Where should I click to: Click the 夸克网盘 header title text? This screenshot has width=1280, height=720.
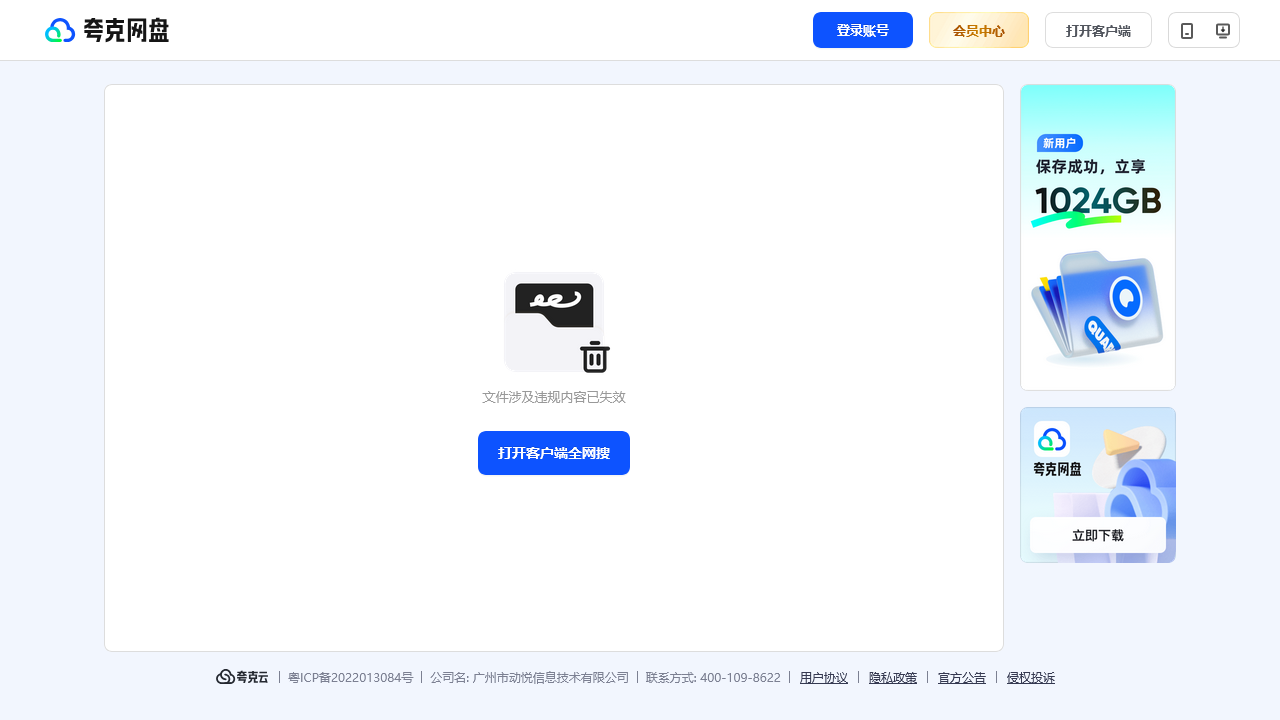(126, 30)
